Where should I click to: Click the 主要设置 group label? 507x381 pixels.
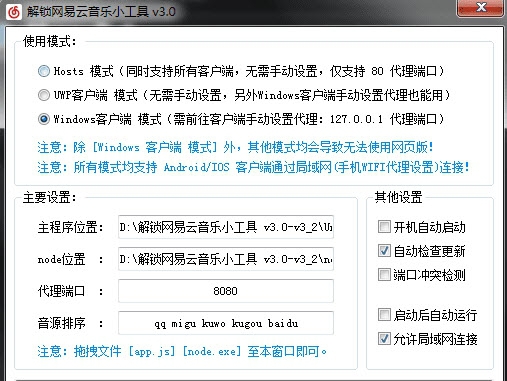tap(50, 197)
